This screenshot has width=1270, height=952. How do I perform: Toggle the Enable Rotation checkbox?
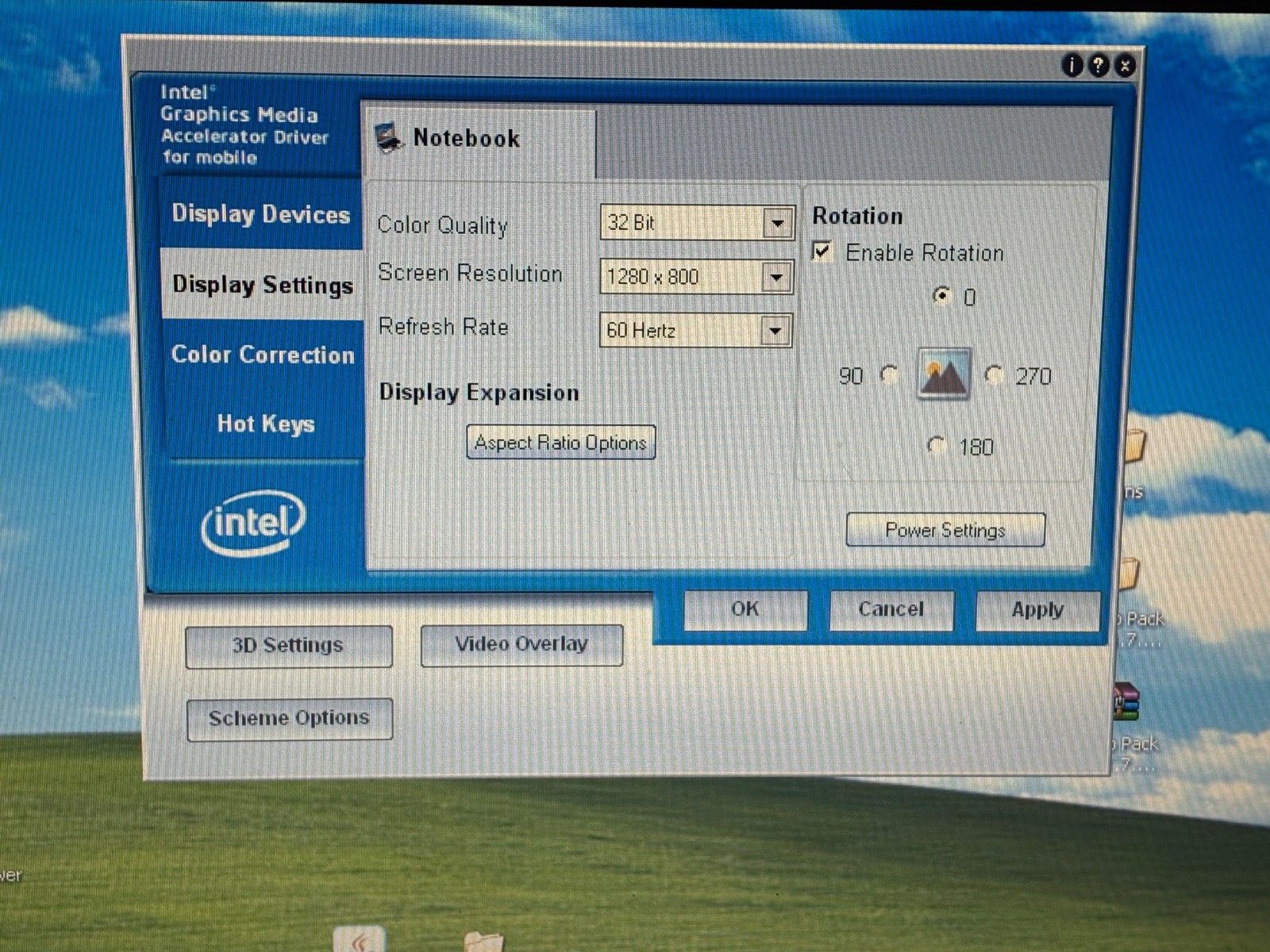coord(822,251)
